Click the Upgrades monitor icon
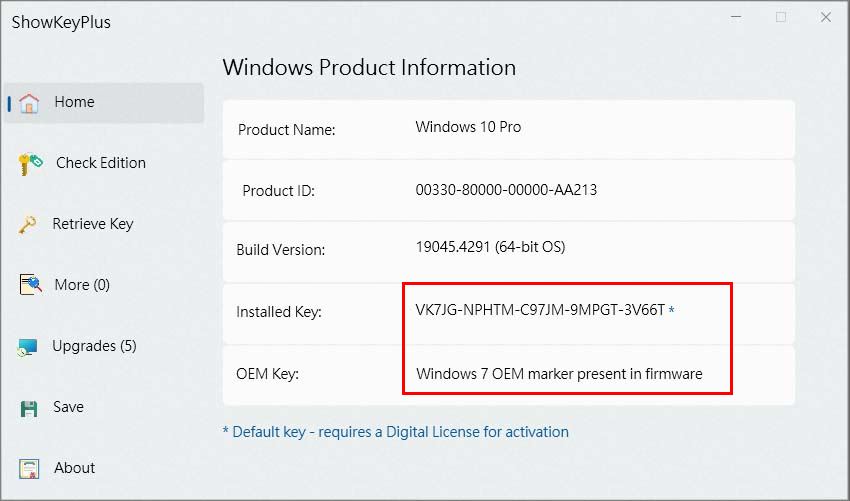850x501 pixels. tap(28, 347)
